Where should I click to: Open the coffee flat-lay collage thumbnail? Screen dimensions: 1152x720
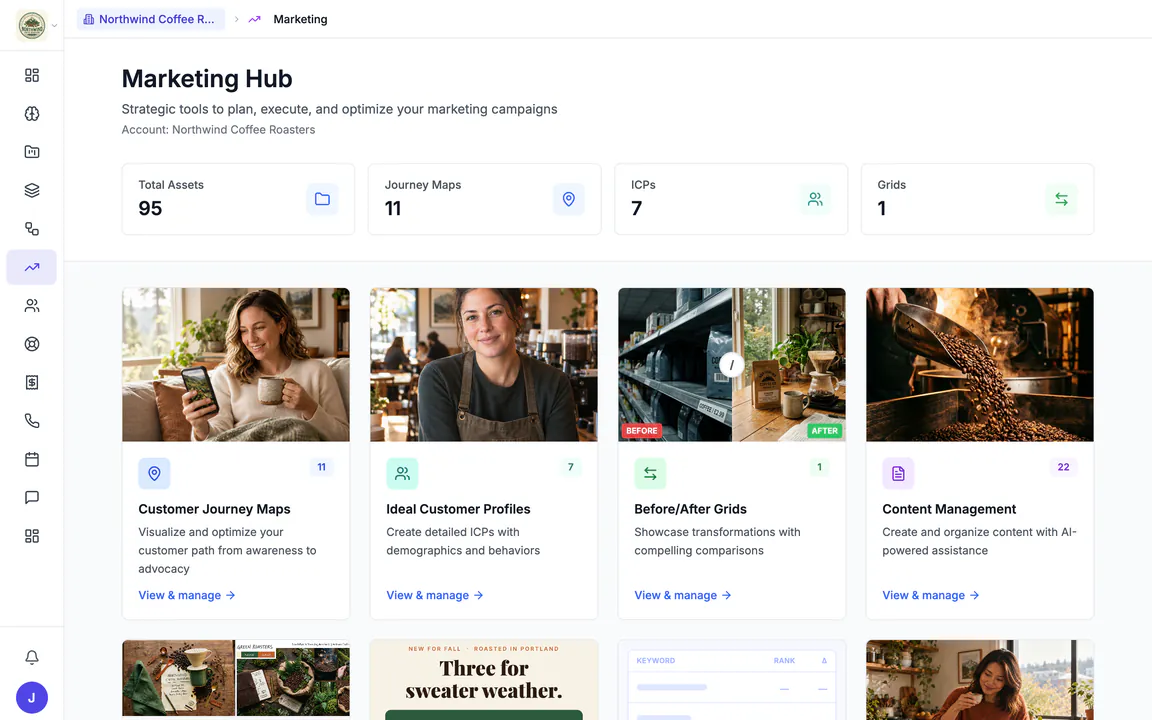[x=236, y=678]
